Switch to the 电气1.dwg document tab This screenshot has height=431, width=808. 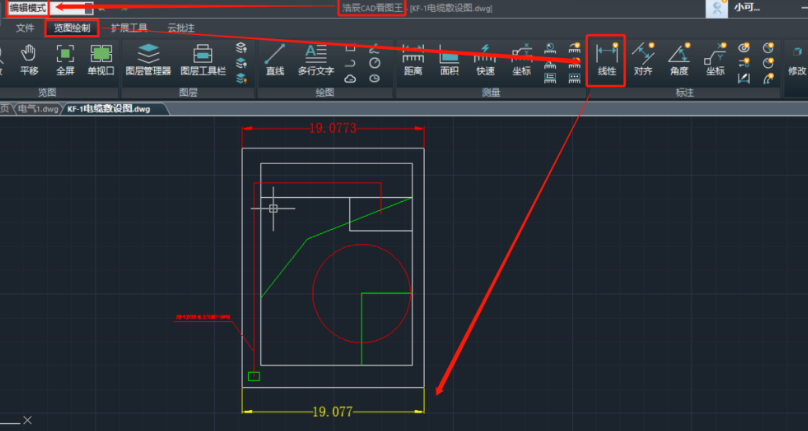37,108
